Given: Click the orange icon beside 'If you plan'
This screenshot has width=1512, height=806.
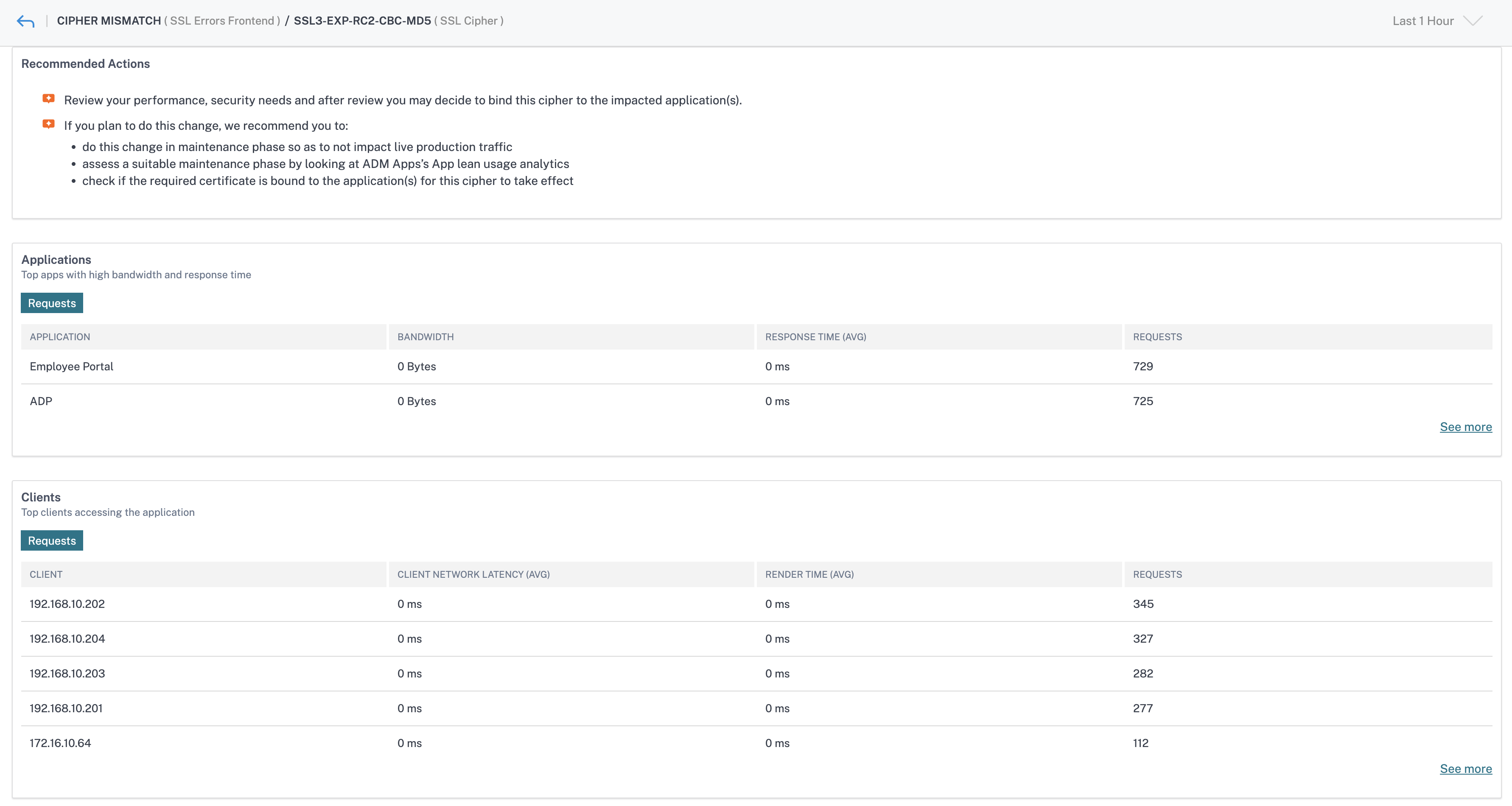Looking at the screenshot, I should point(49,124).
